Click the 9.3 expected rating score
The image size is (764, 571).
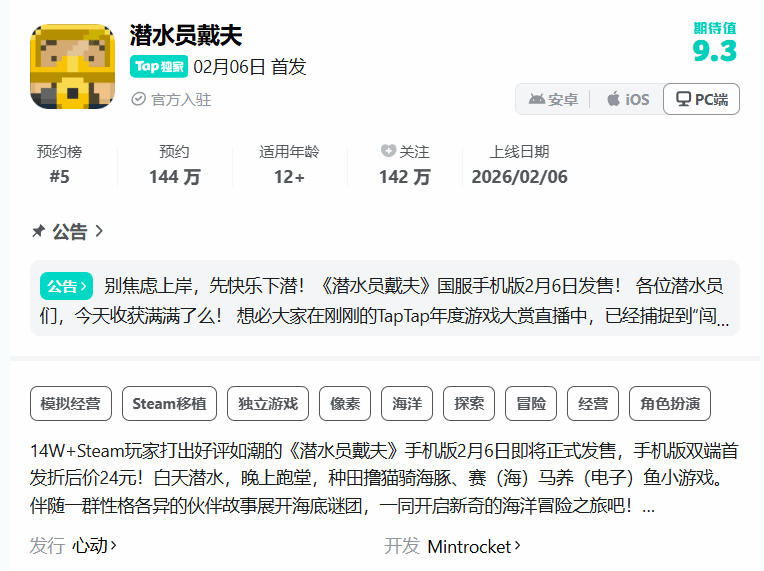point(714,51)
